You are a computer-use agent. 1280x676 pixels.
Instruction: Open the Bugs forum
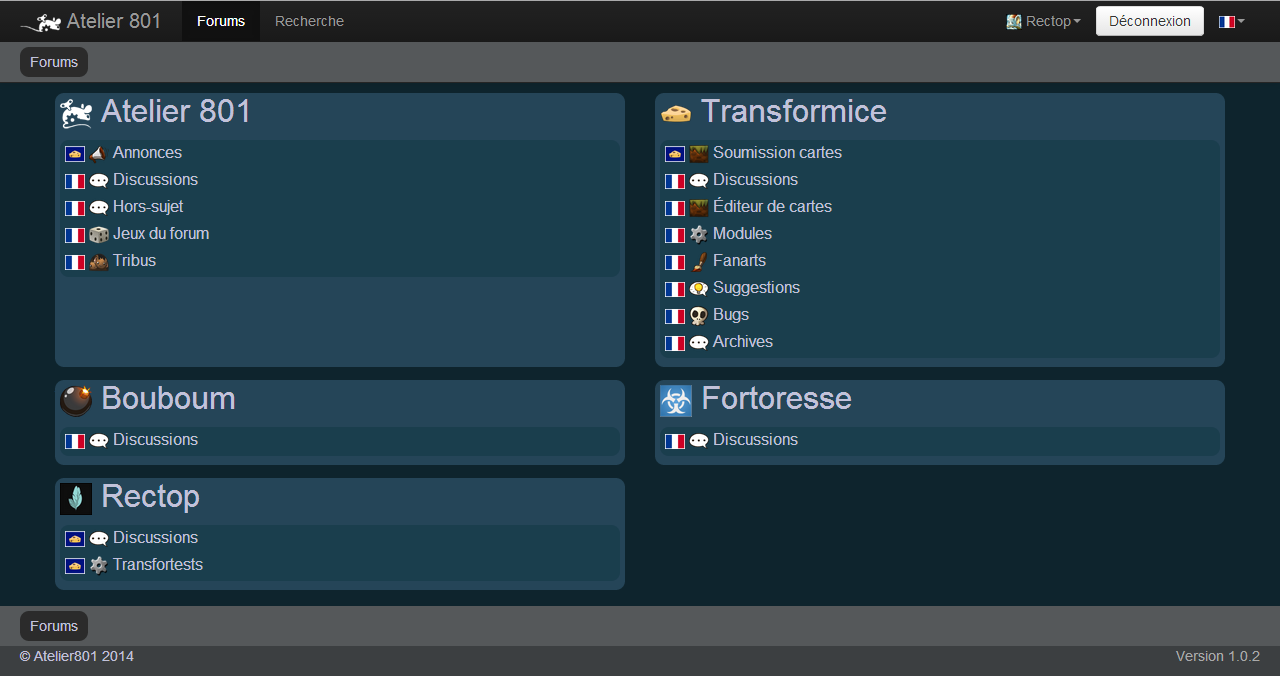731,315
